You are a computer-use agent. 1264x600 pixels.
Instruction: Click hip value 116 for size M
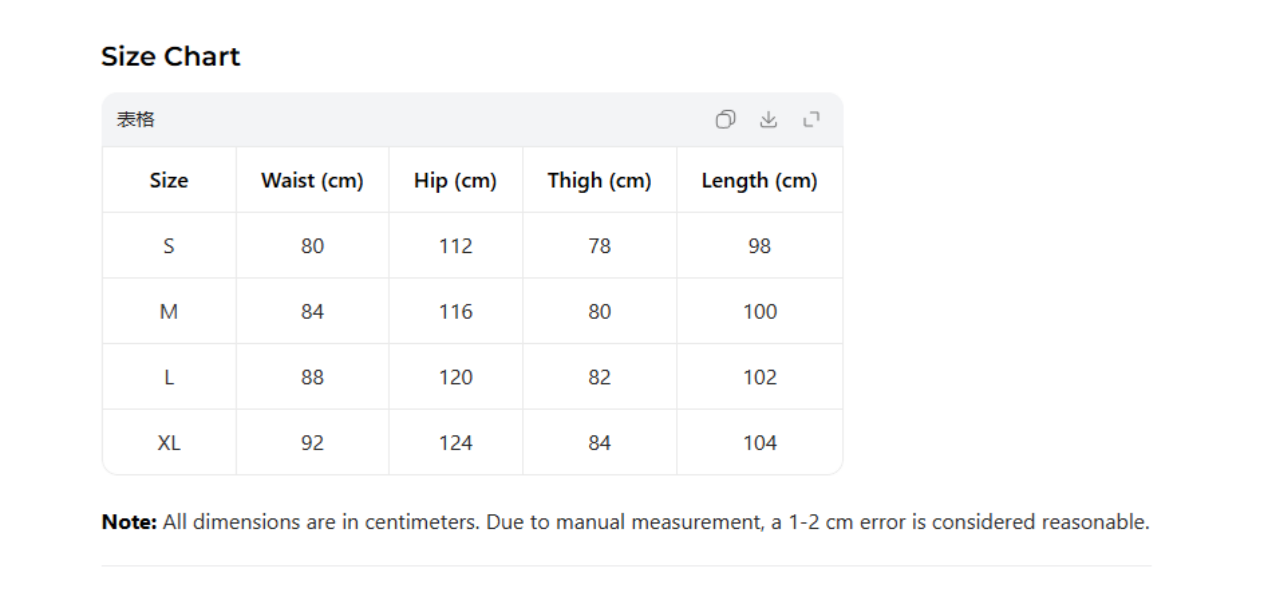(x=455, y=312)
